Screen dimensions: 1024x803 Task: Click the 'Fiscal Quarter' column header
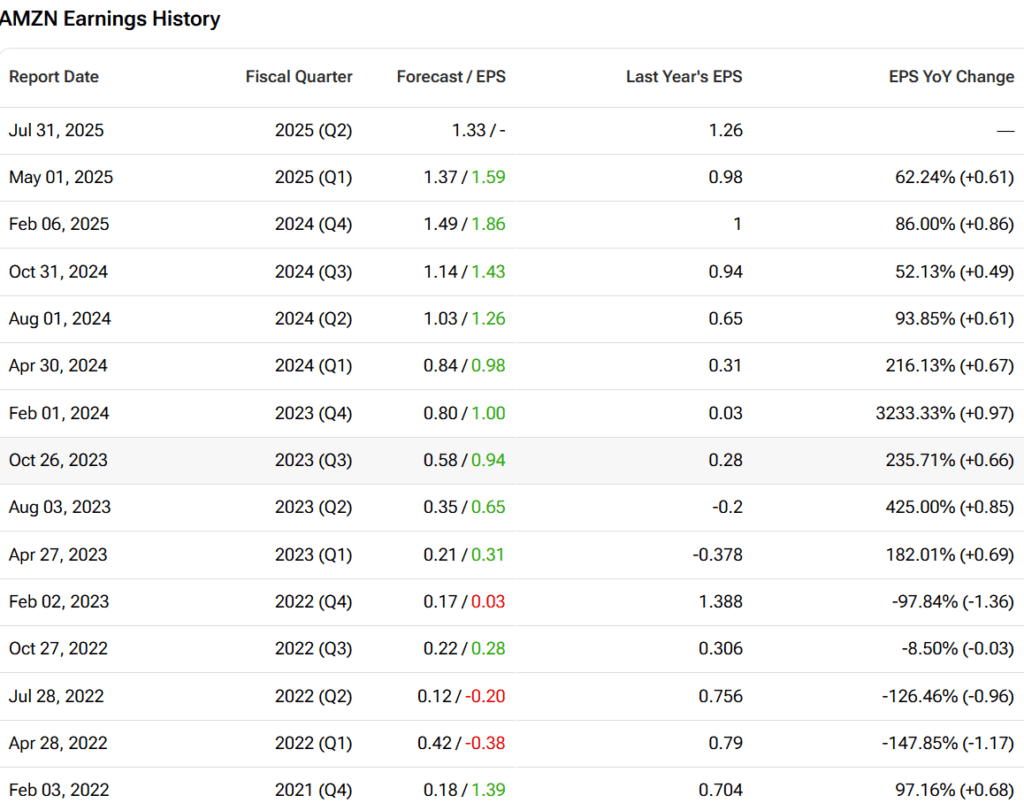(x=298, y=77)
